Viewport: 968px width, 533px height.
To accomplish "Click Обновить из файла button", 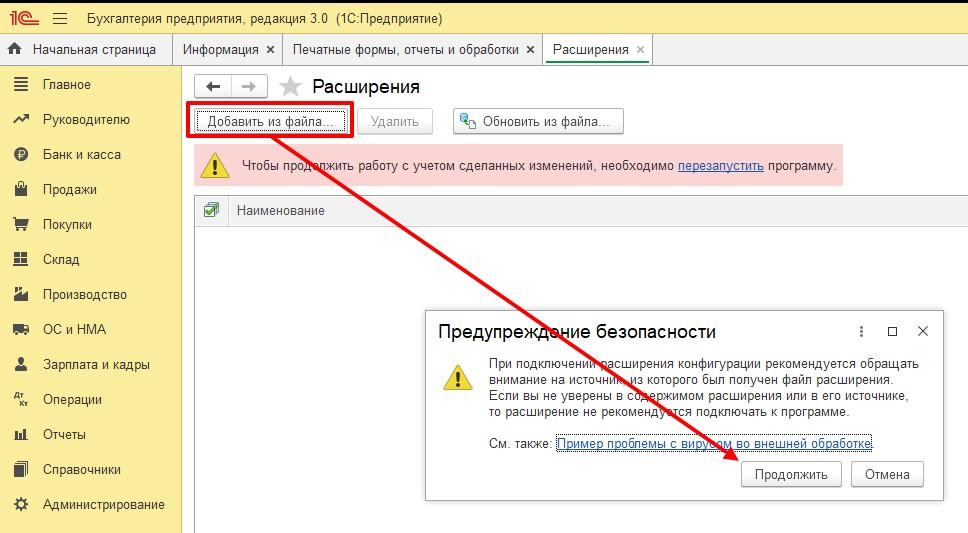I will tap(538, 121).
